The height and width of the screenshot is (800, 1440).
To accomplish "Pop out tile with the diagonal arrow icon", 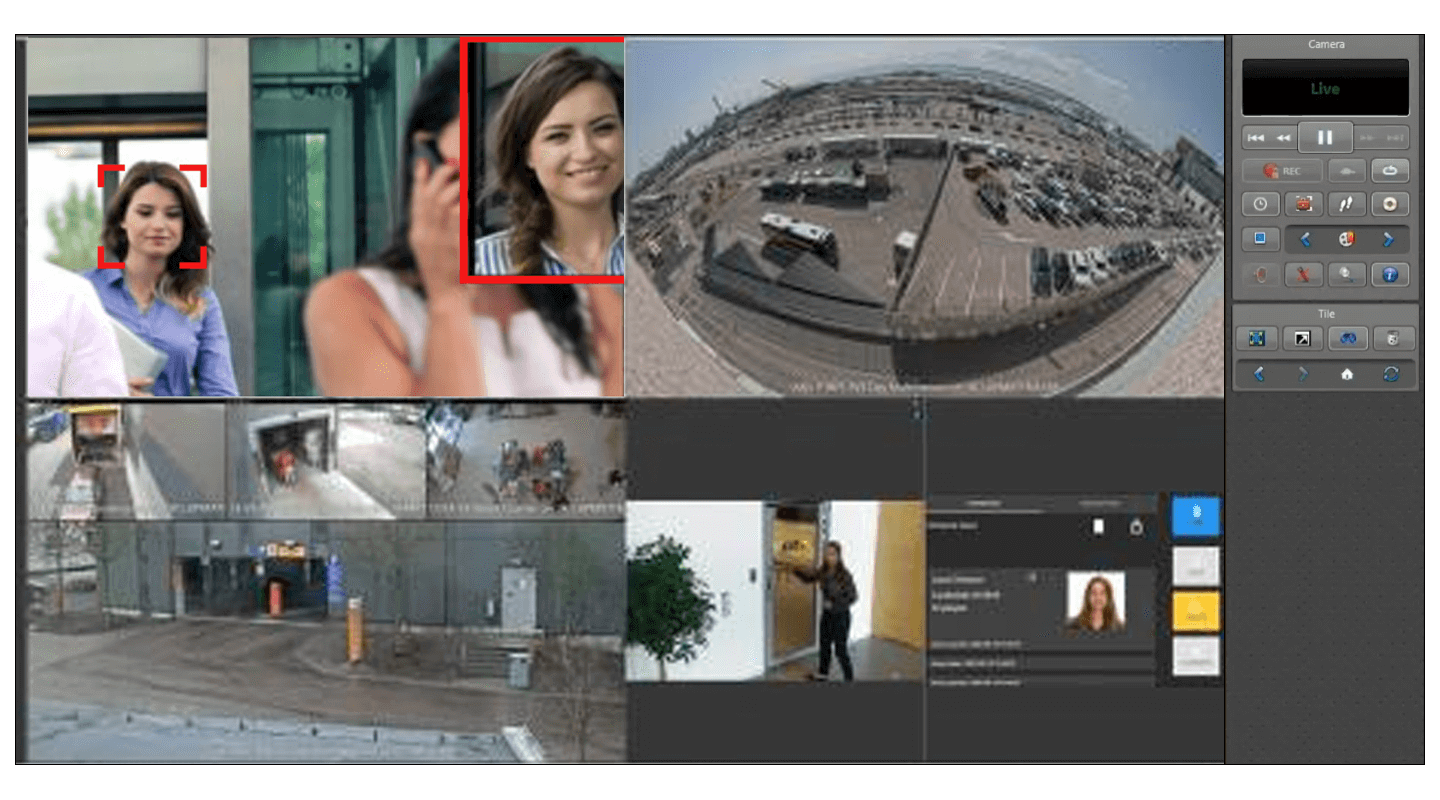I will pos(1303,339).
